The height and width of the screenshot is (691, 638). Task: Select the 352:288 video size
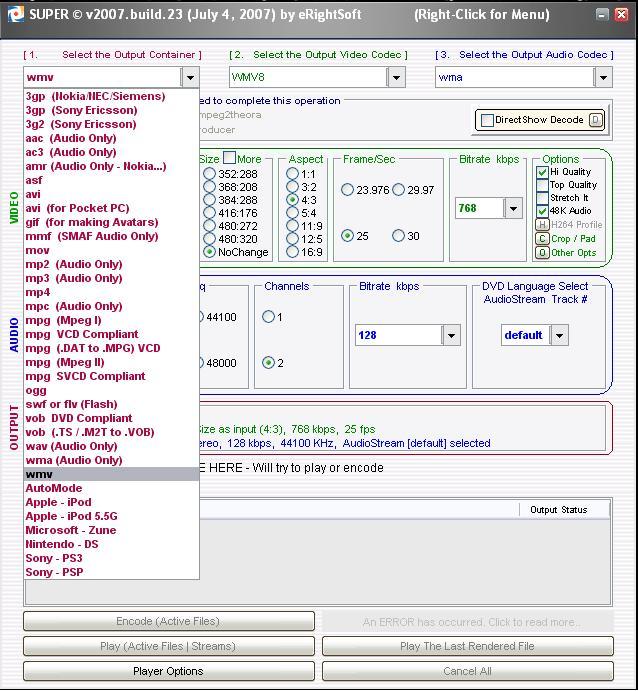(x=210, y=174)
